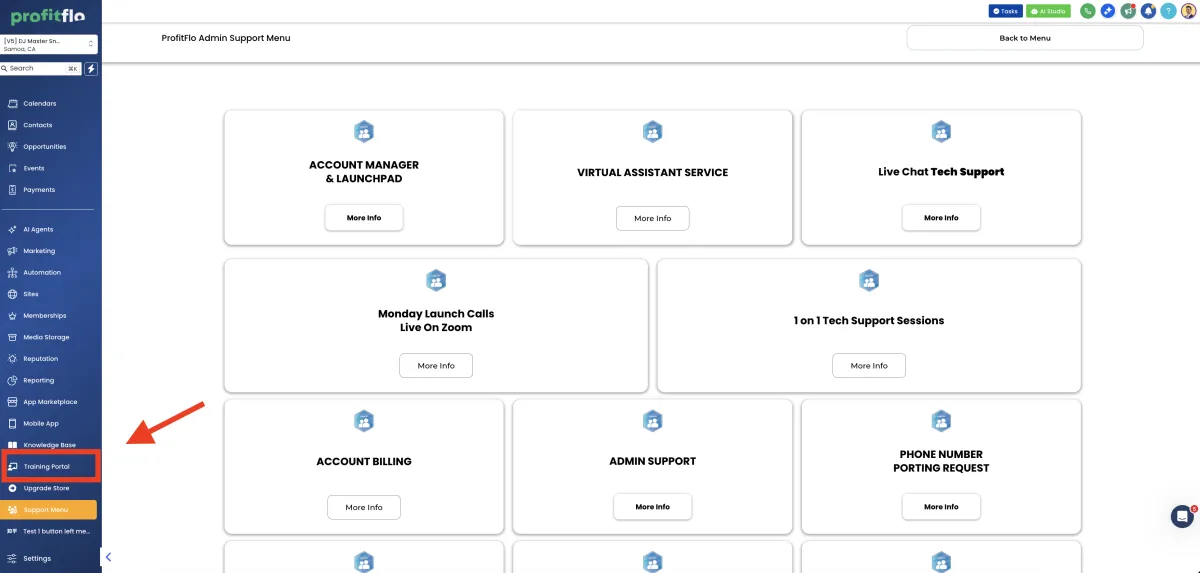1200x573 pixels.
Task: Open the Knowledge Base book icon
Action: [x=12, y=445]
